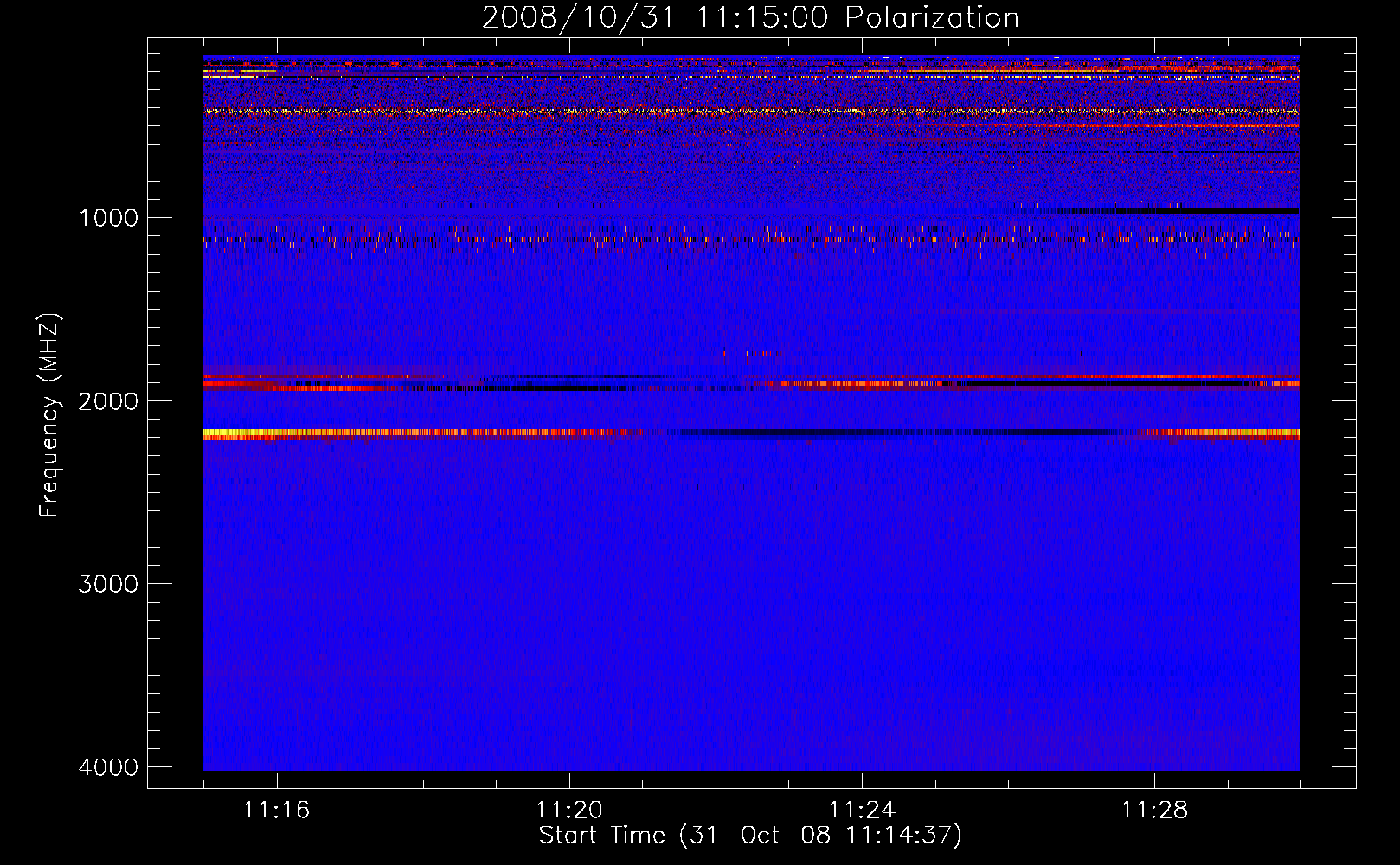Click the plot title '2008/10/31 11:15:00 Polarization'
Image resolution: width=1400 pixels, height=865 pixels.
tap(750, 17)
